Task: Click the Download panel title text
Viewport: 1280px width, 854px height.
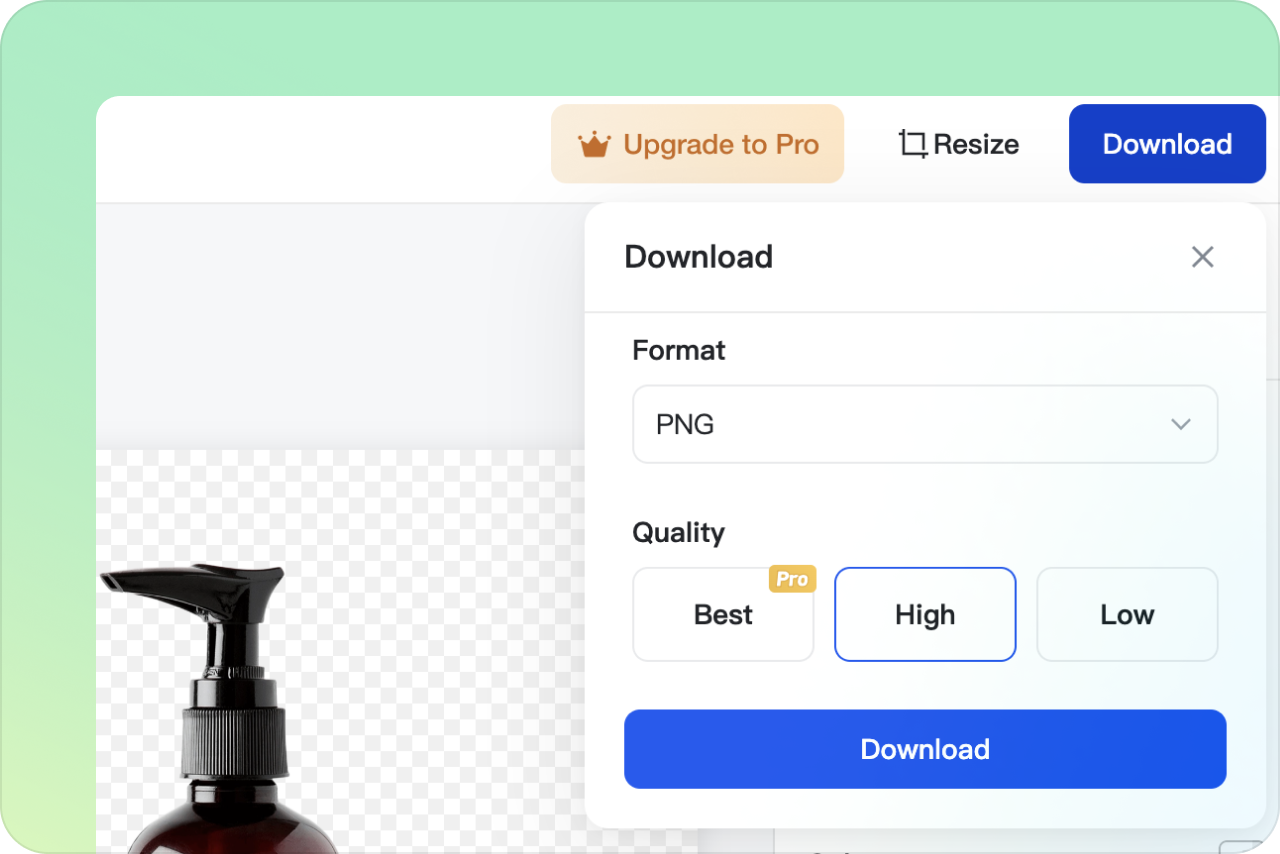Action: click(698, 257)
